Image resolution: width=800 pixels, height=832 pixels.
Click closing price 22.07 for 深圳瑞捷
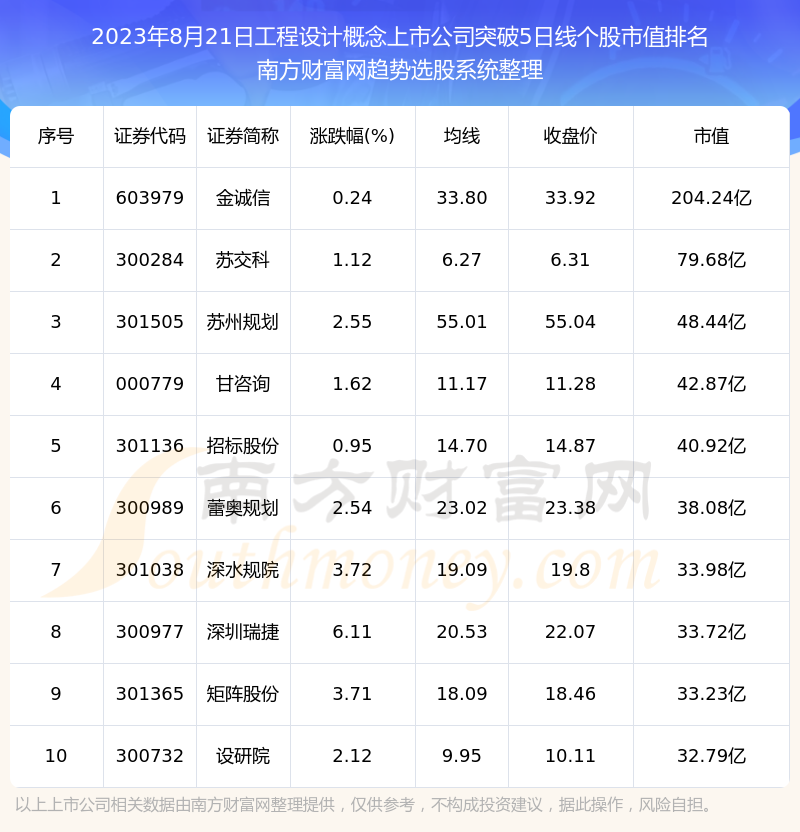570,632
